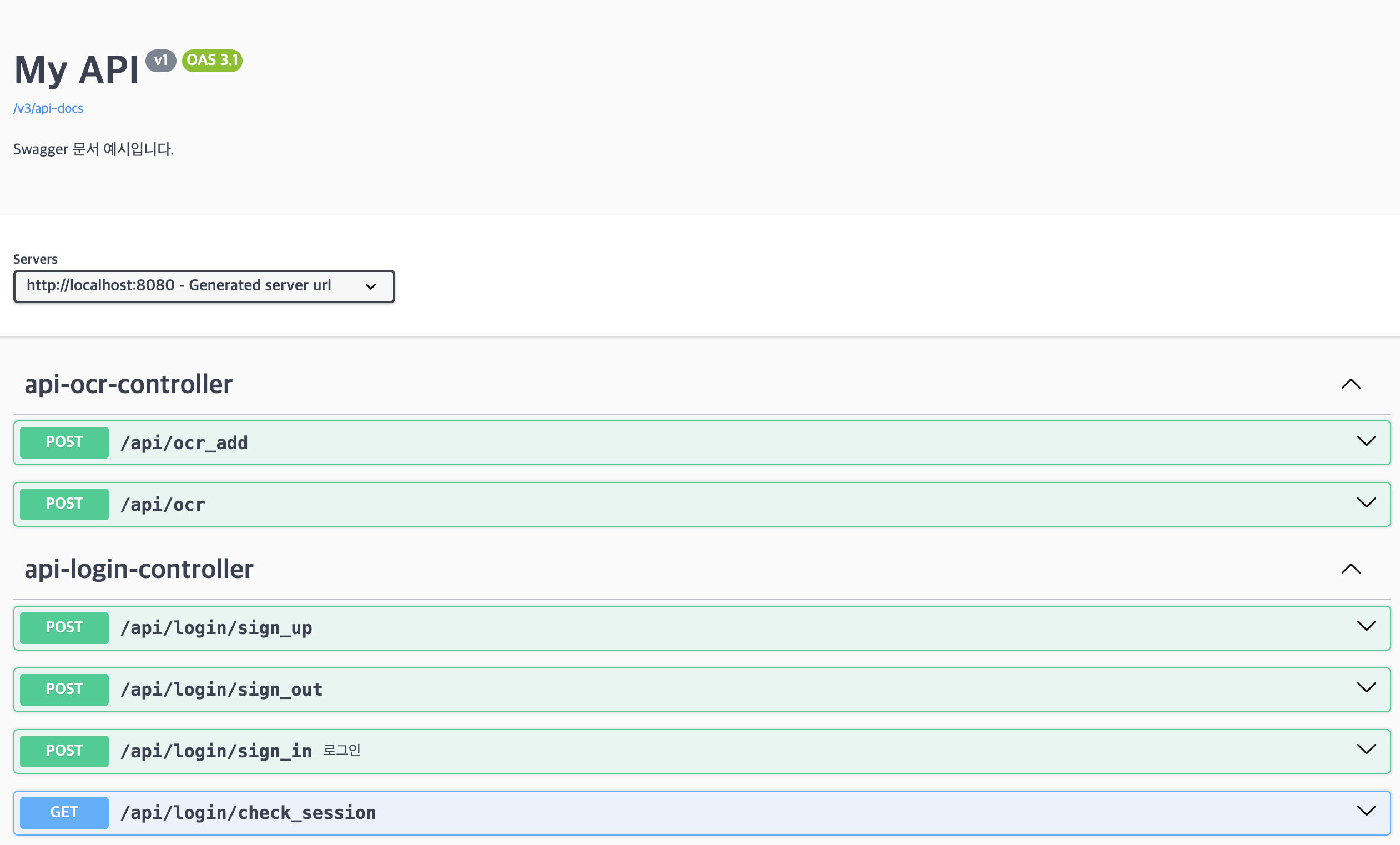The height and width of the screenshot is (845, 1400).
Task: Collapse the api-ocr-controller section arrow
Action: [1351, 385]
